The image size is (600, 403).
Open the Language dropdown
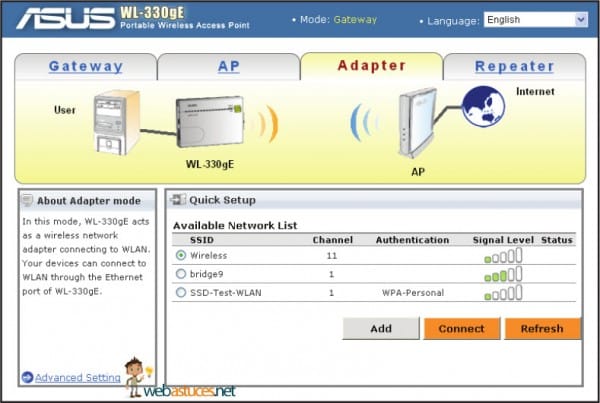click(536, 20)
